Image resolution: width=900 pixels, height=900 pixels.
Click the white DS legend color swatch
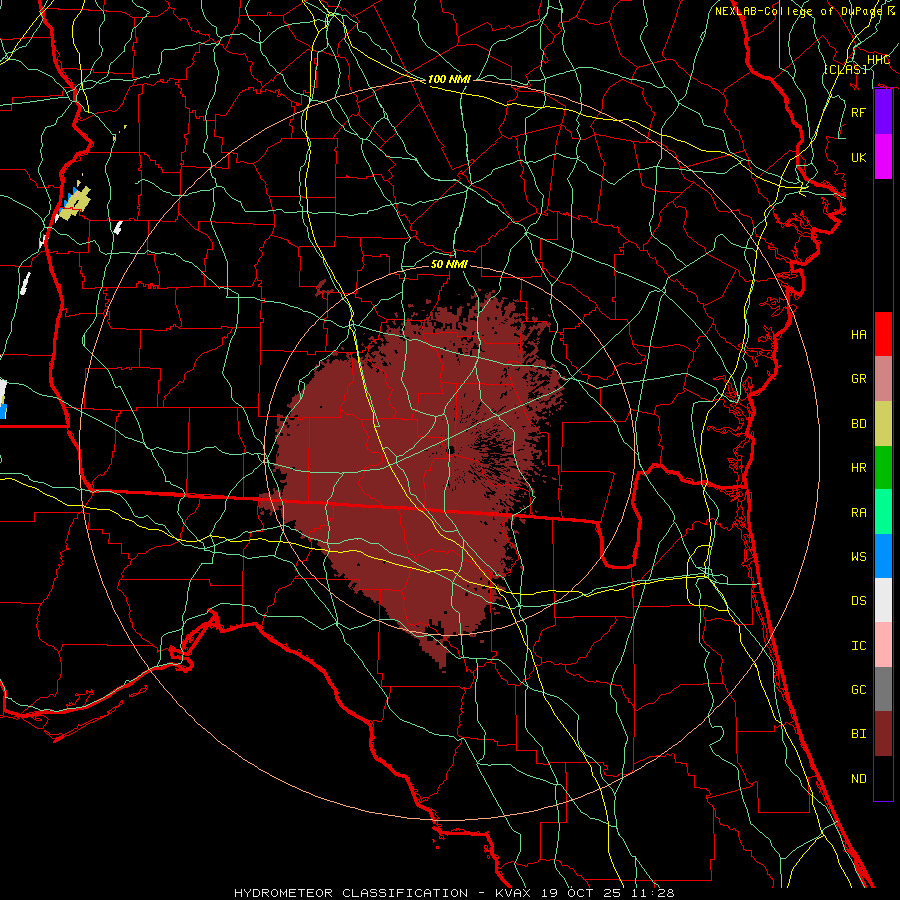pyautogui.click(x=883, y=600)
